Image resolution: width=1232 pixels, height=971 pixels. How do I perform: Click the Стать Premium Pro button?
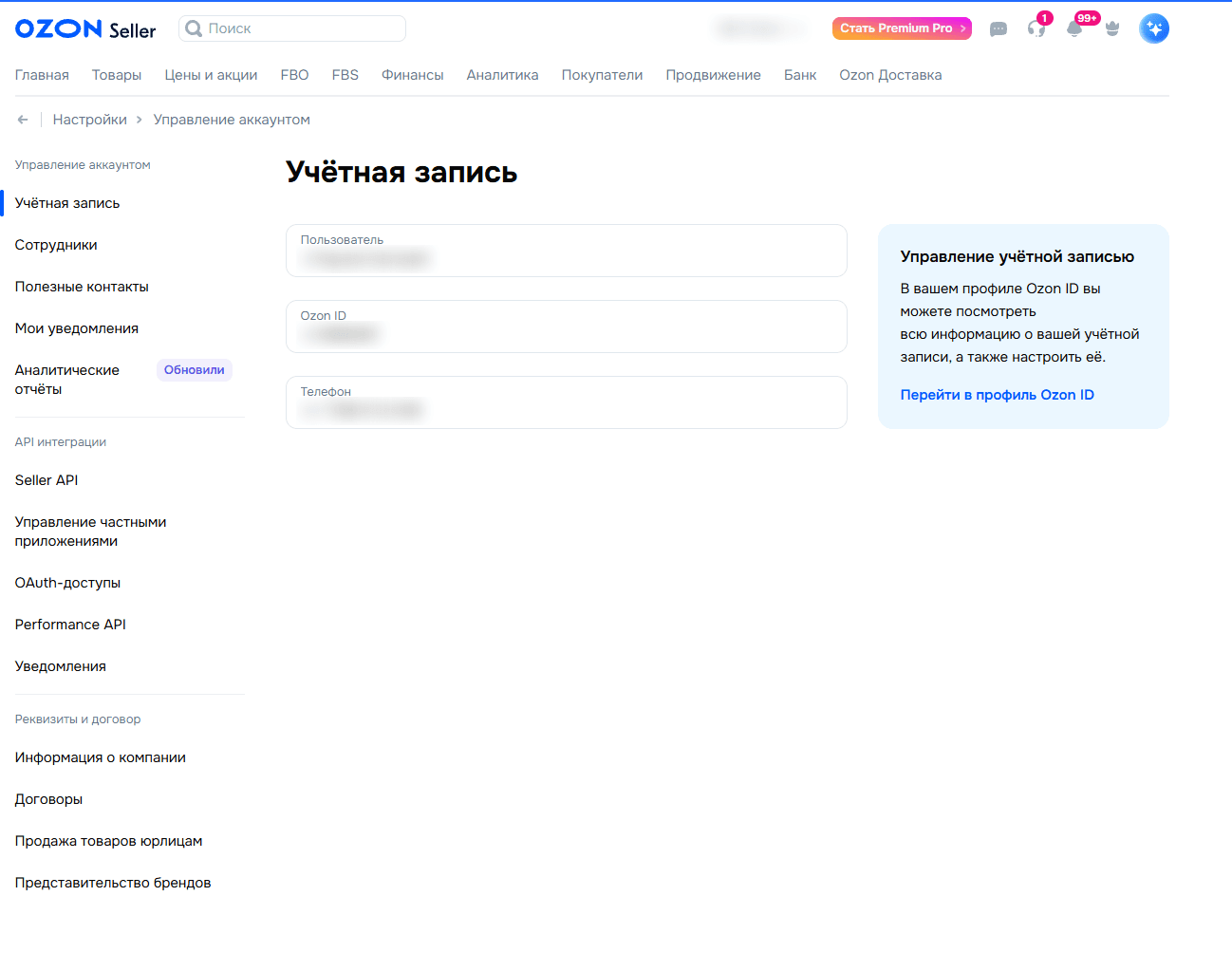point(902,28)
